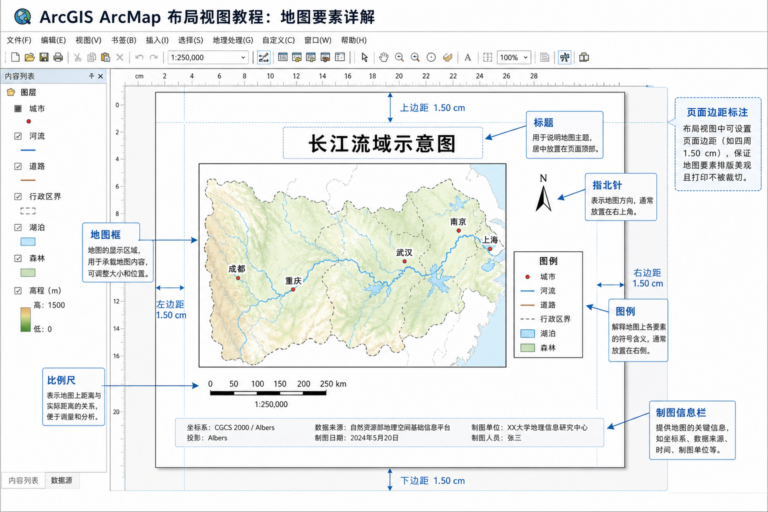Select the arrow pointer Select Elements tool

[x=364, y=57]
